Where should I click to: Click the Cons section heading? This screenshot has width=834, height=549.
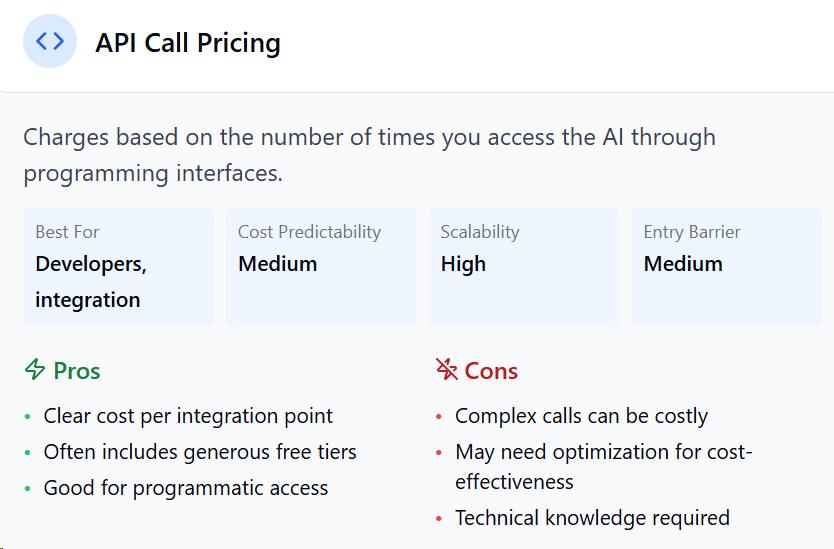(491, 371)
